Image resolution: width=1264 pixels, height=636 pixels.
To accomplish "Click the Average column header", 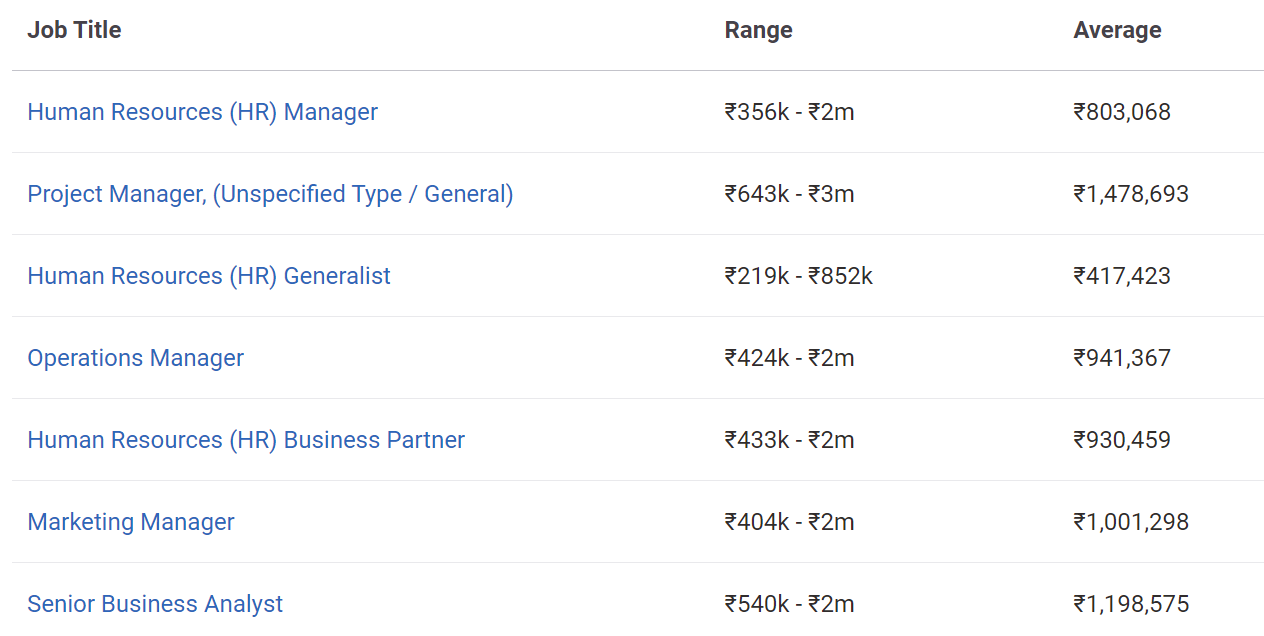I will (1117, 30).
